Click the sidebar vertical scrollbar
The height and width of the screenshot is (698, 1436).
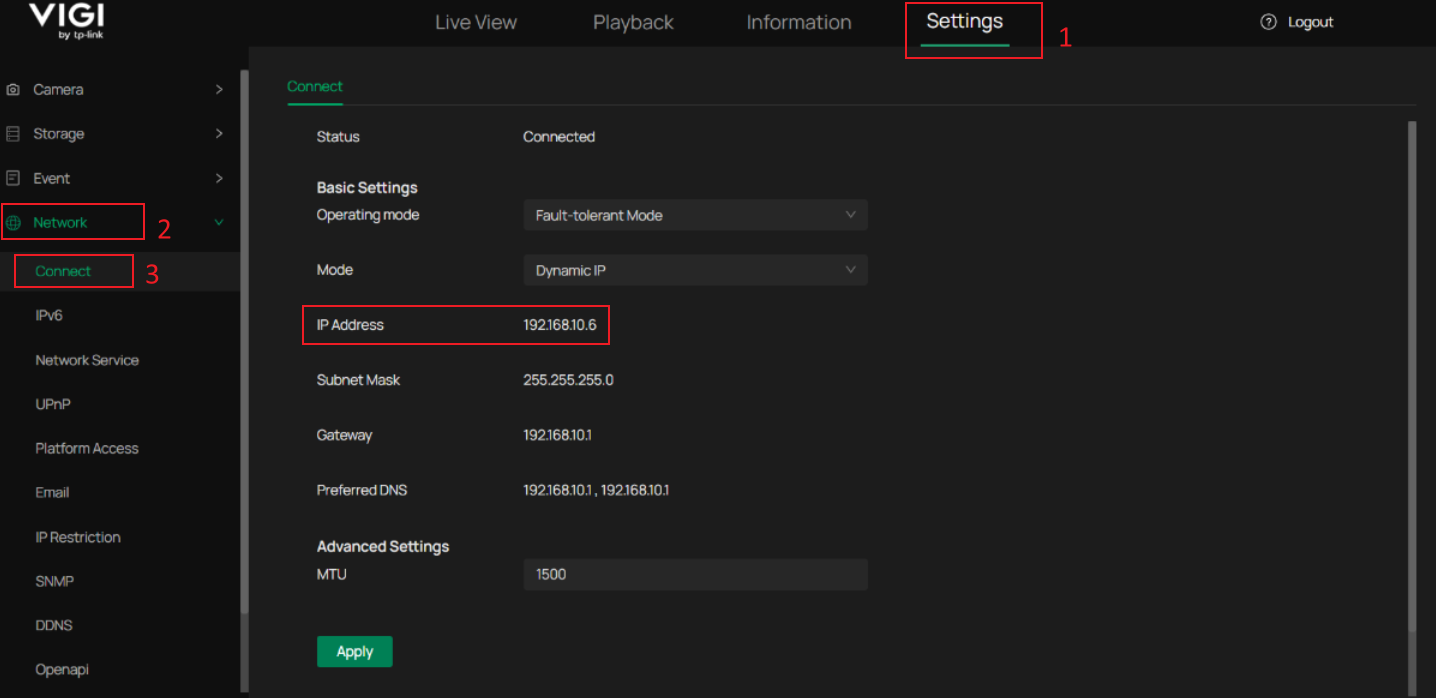[244, 340]
